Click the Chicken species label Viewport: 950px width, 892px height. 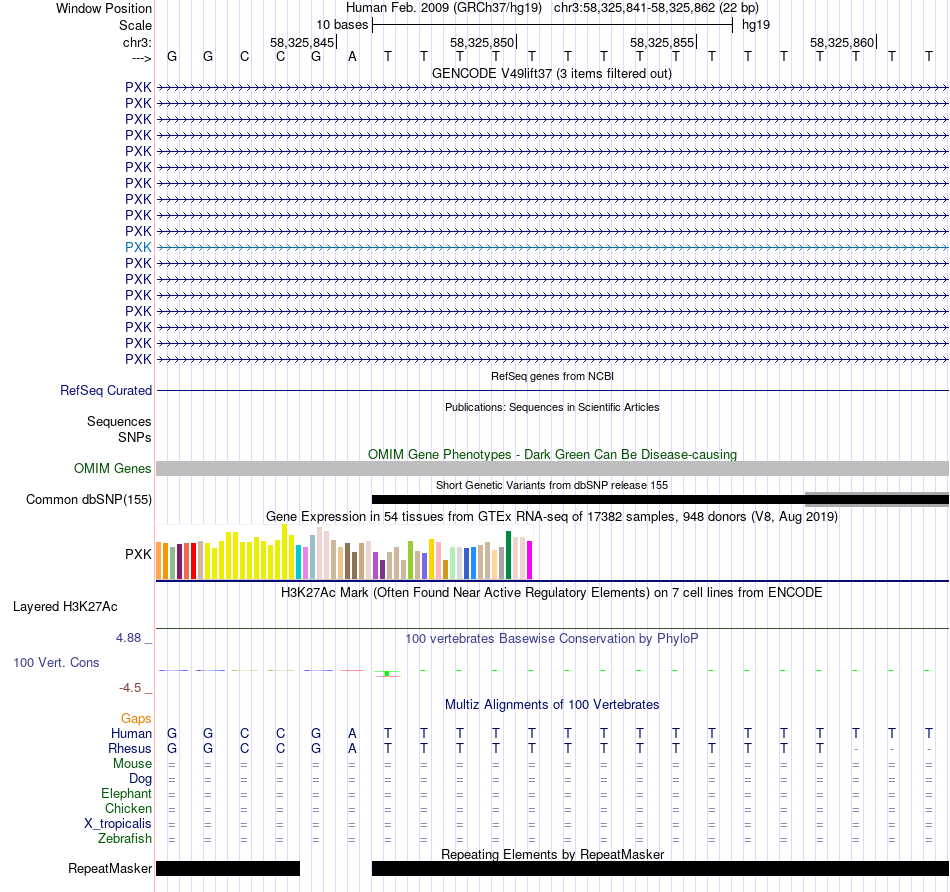(x=128, y=808)
